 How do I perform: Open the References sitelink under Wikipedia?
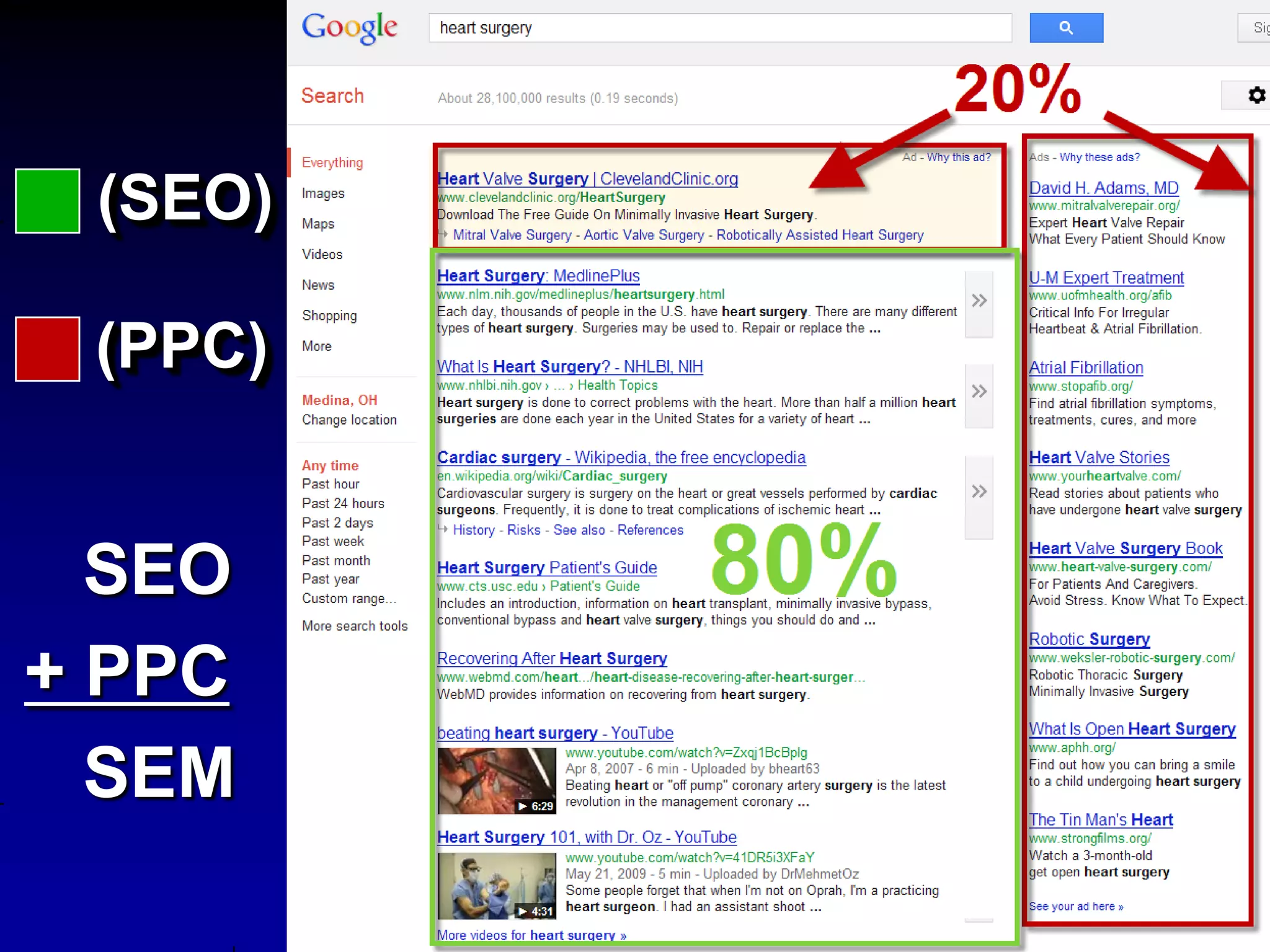point(650,530)
